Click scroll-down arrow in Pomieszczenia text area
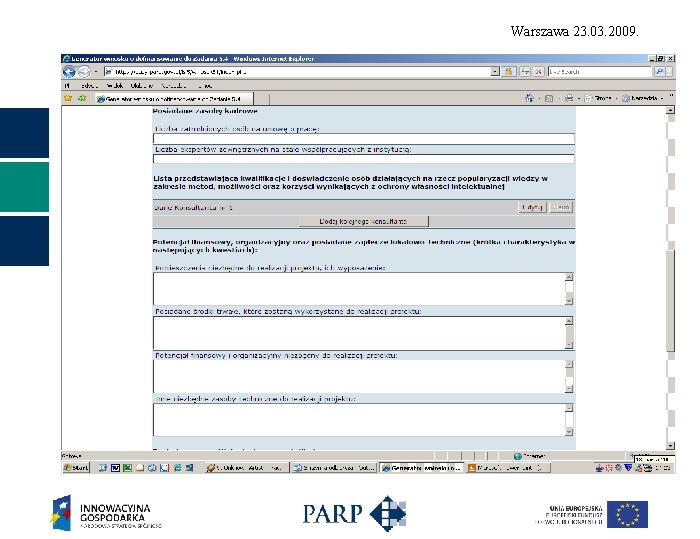Screen dimensions: 700x539 tap(569, 301)
